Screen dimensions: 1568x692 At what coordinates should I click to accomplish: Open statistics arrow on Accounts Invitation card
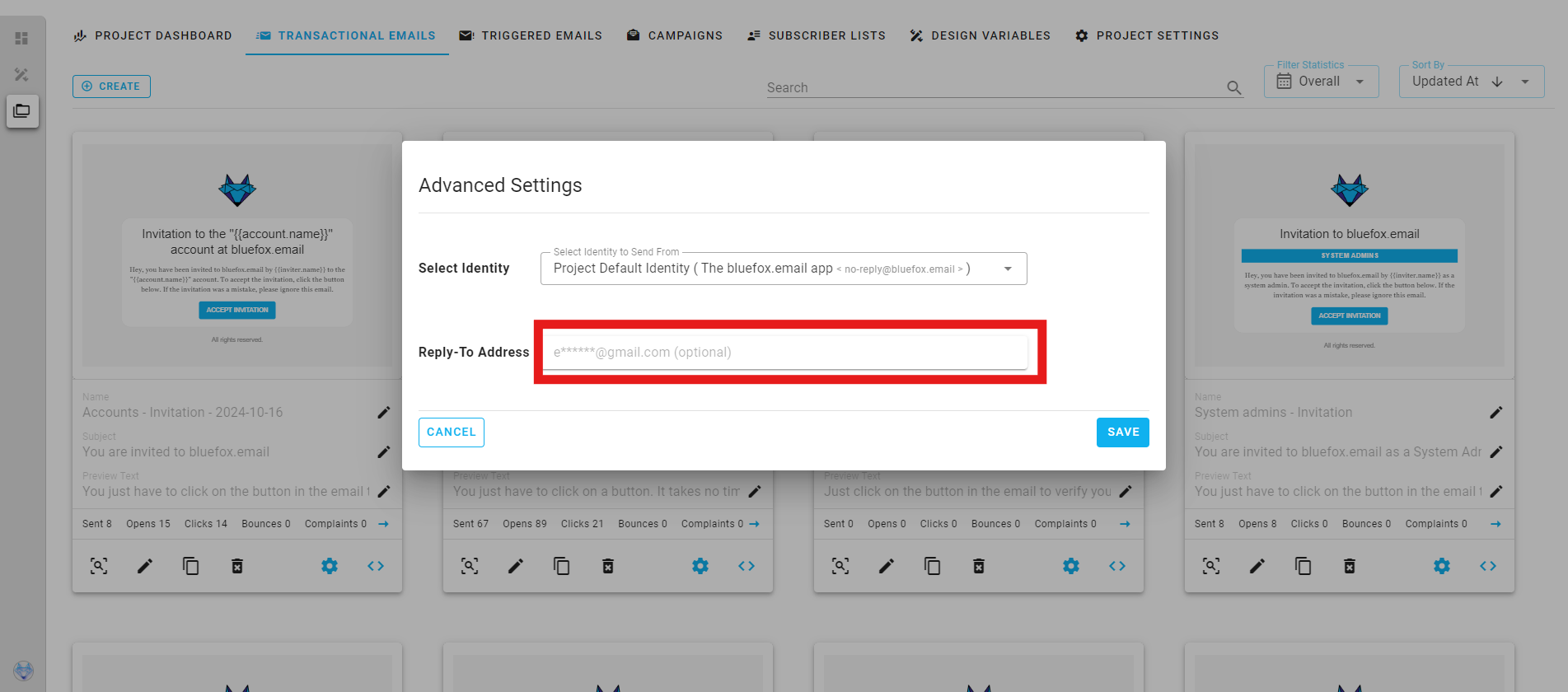[x=383, y=524]
